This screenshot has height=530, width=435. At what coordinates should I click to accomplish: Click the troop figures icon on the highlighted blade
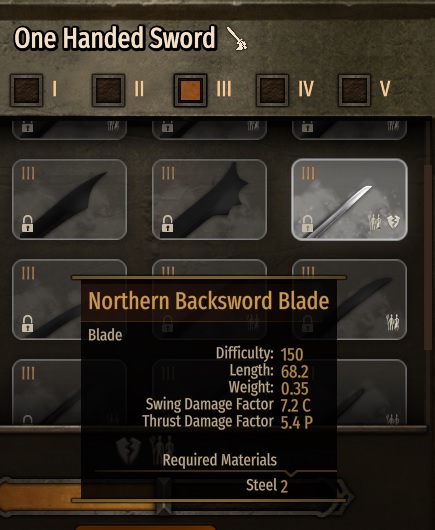[x=374, y=222]
